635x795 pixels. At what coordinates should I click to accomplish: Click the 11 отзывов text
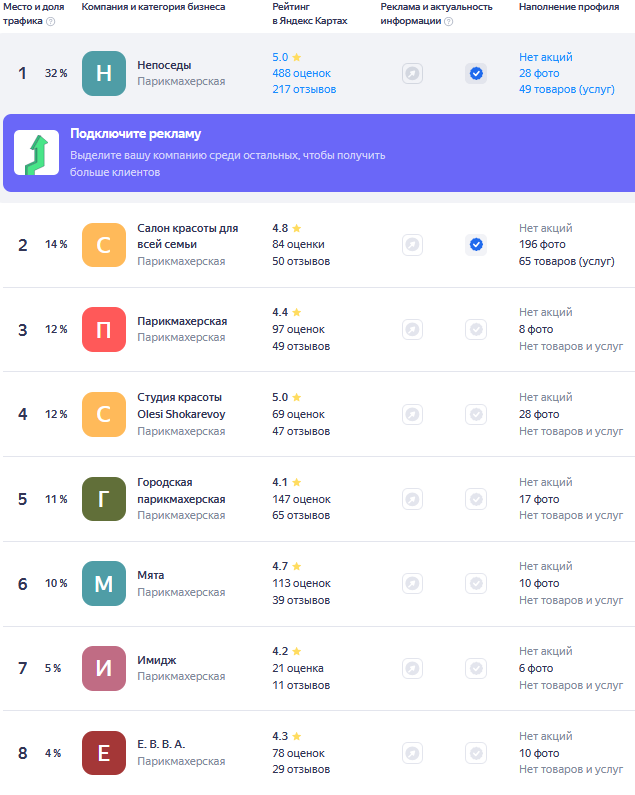coord(301,685)
